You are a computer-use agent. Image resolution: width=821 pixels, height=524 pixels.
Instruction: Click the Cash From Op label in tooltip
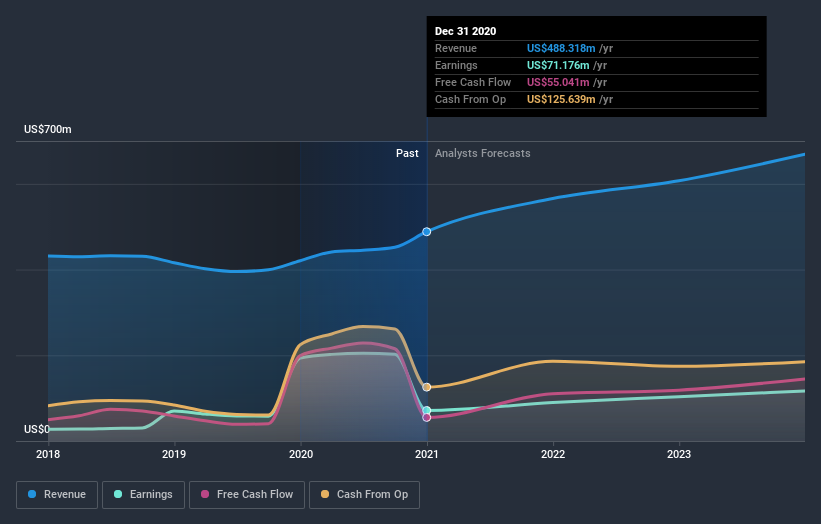pyautogui.click(x=470, y=99)
